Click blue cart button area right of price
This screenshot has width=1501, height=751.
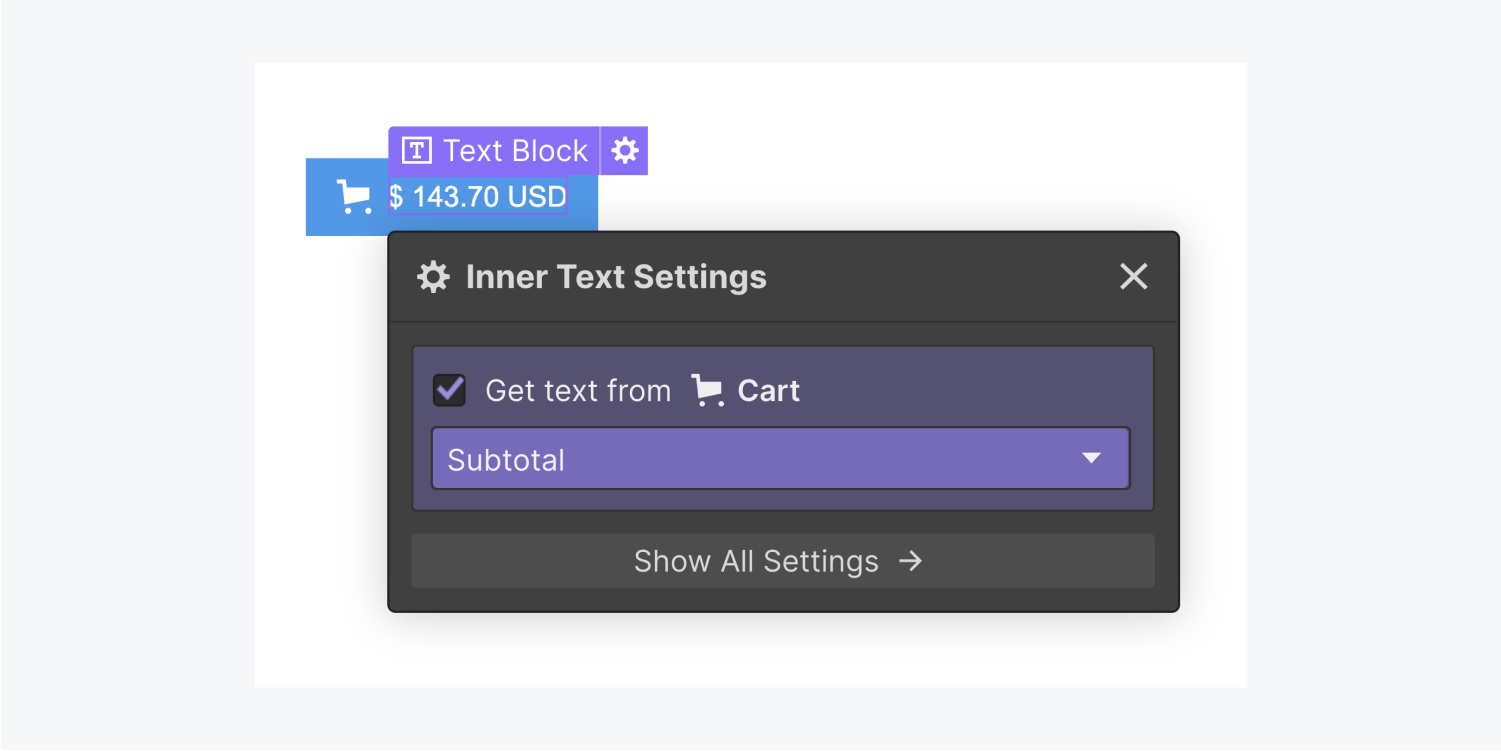(x=583, y=197)
